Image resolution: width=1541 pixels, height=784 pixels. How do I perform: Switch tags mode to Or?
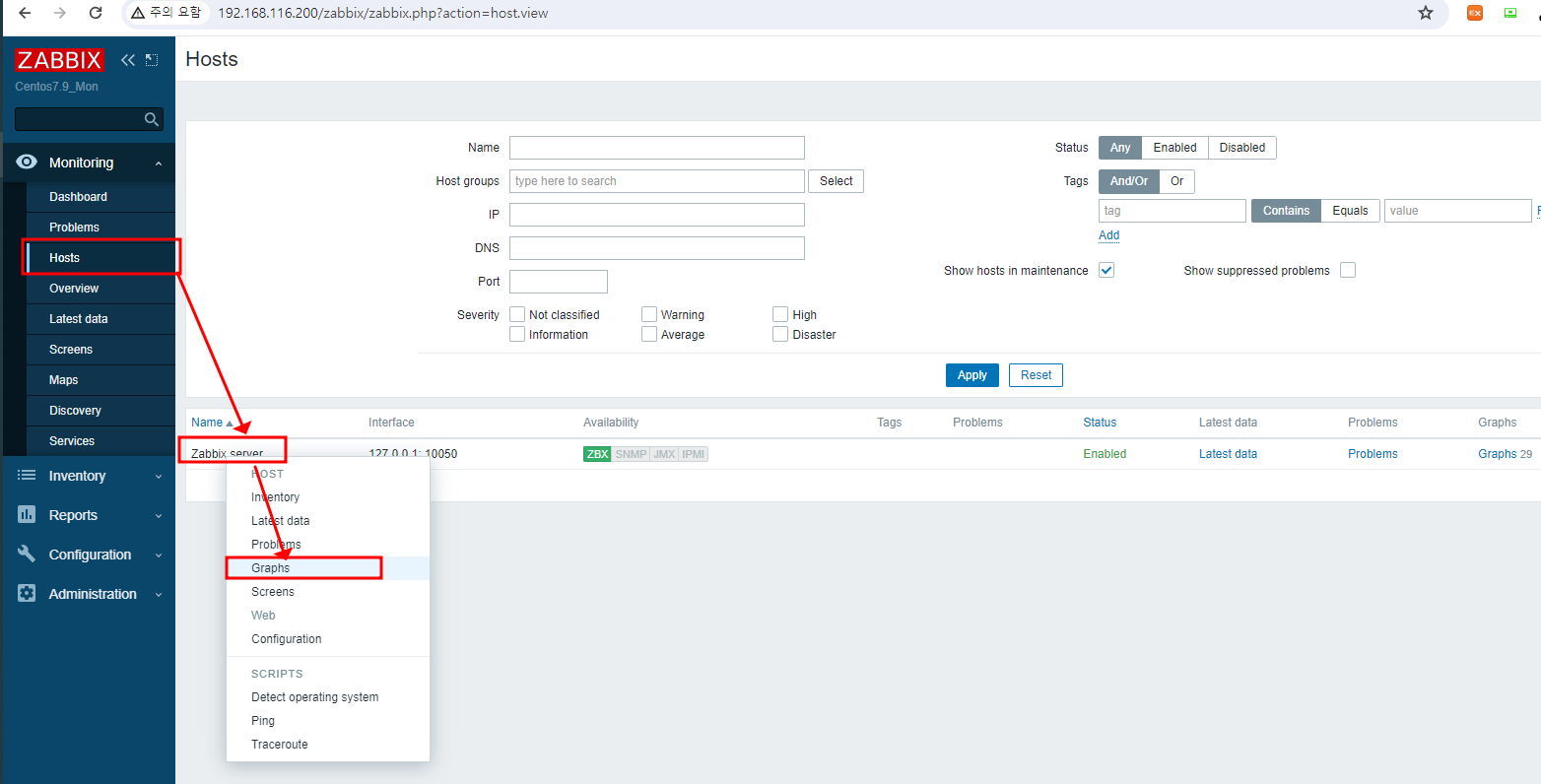click(x=1176, y=181)
